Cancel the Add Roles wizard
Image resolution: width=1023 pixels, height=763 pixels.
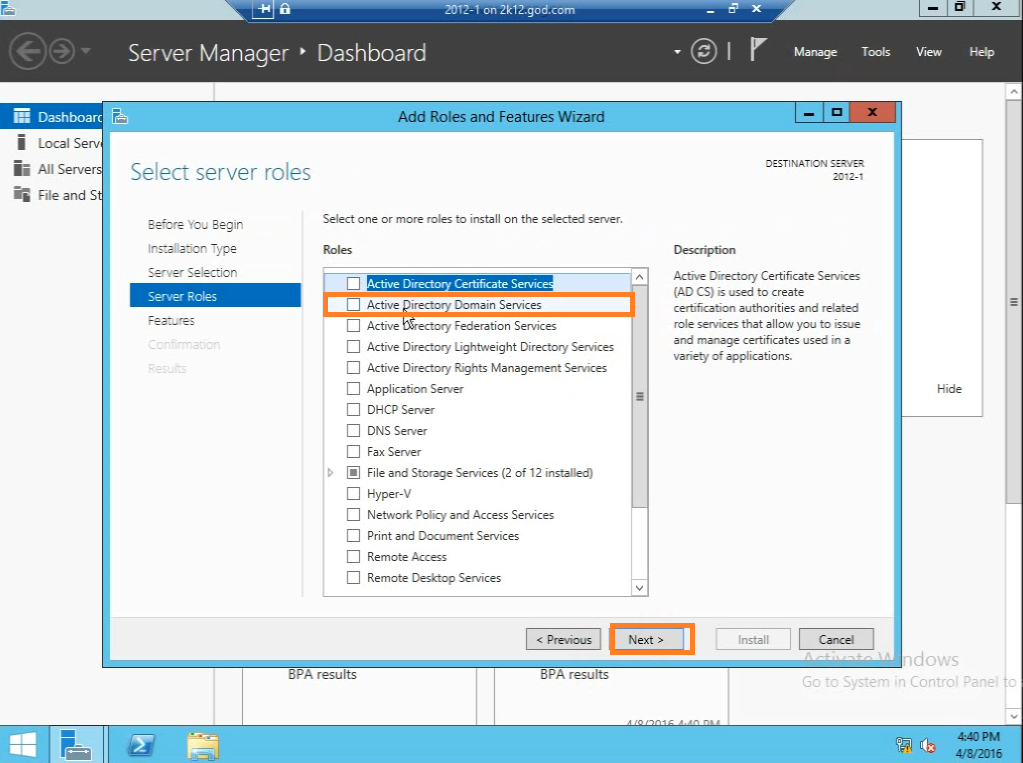[836, 640]
